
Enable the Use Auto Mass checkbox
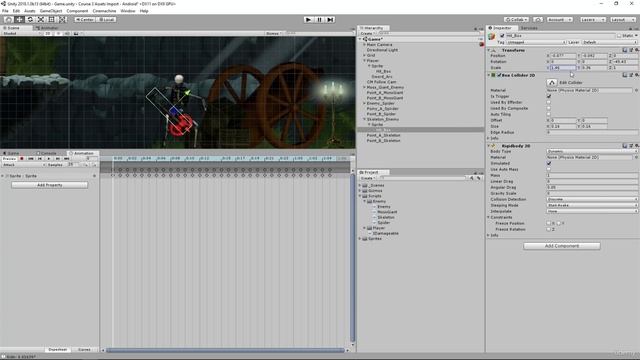click(549, 169)
